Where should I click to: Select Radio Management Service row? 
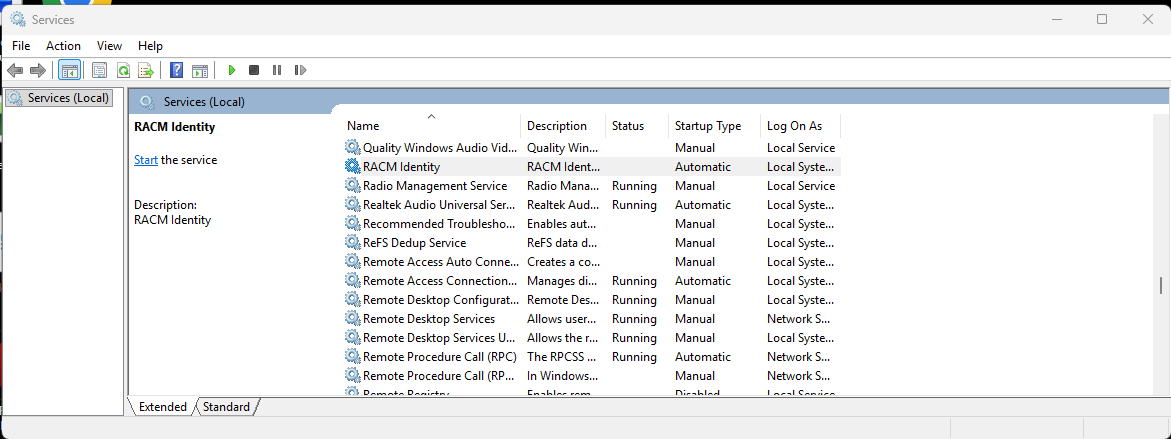click(592, 186)
